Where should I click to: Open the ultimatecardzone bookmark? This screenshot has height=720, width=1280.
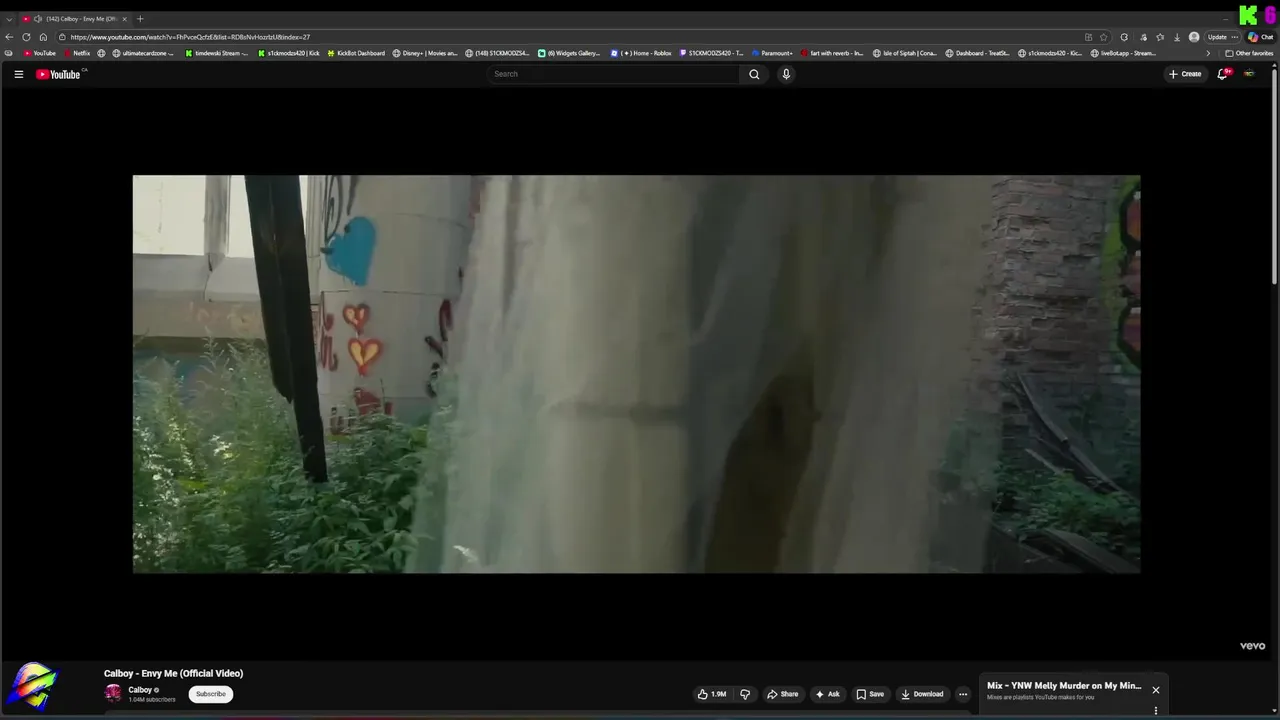[142, 53]
